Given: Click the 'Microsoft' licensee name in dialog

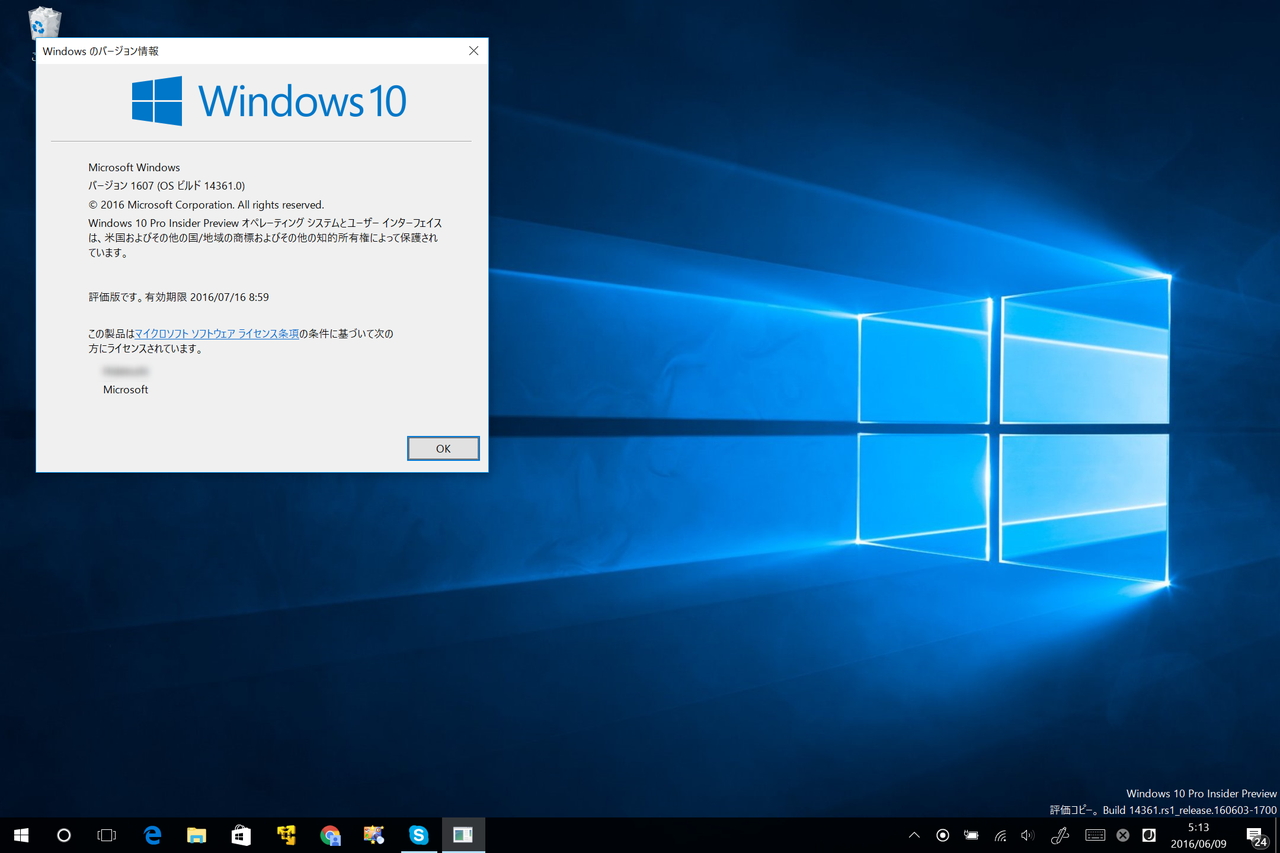Looking at the screenshot, I should (125, 390).
